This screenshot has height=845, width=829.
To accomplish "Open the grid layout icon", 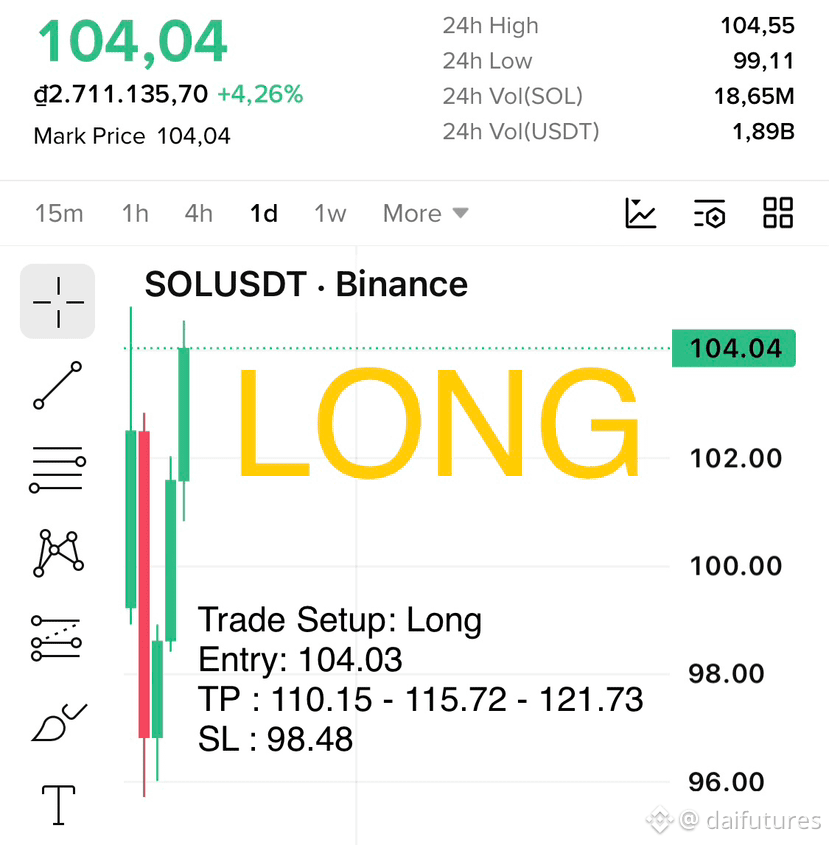I will 778,213.
